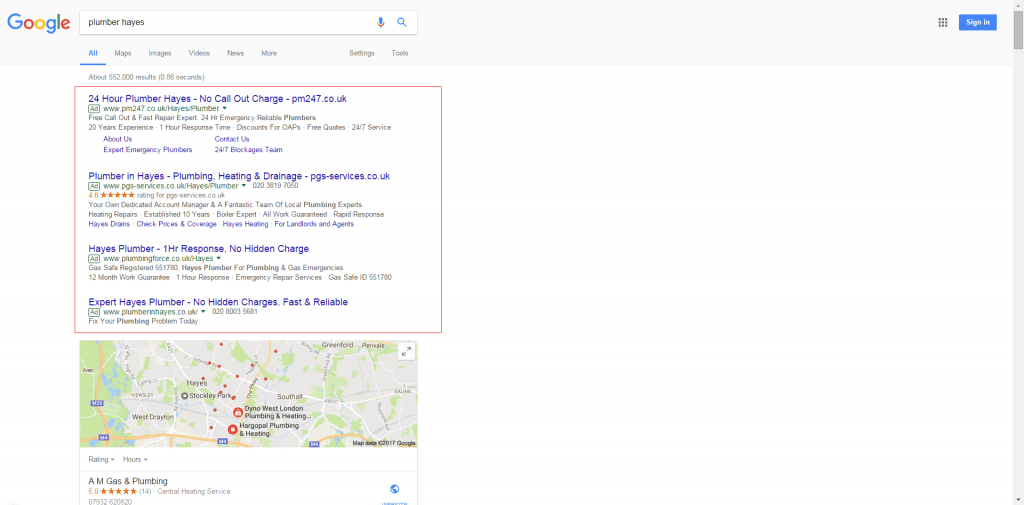
Task: Select Hargopal Plumbing & Heating map pin
Action: (x=232, y=429)
